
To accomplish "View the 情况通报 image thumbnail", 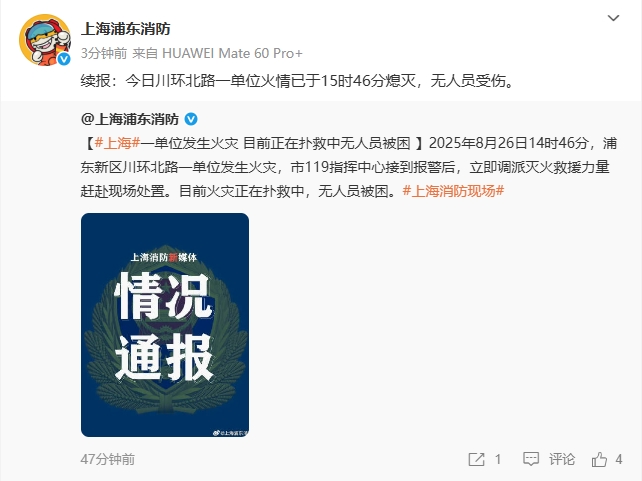I will pyautogui.click(x=165, y=325).
